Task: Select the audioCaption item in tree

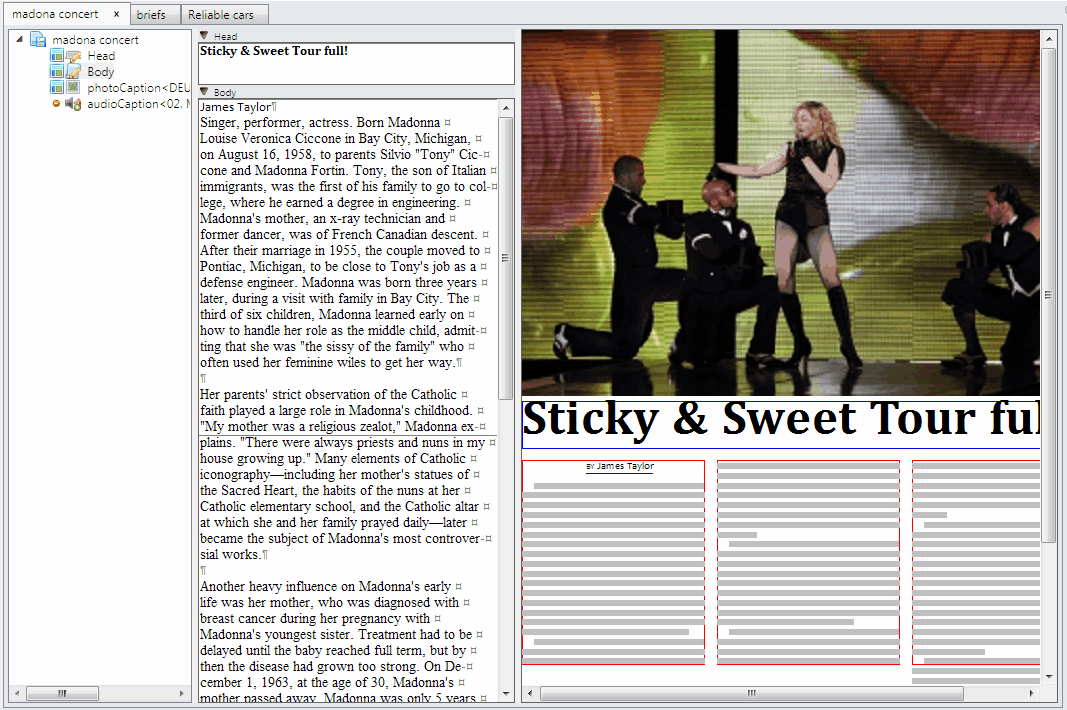Action: point(138,104)
